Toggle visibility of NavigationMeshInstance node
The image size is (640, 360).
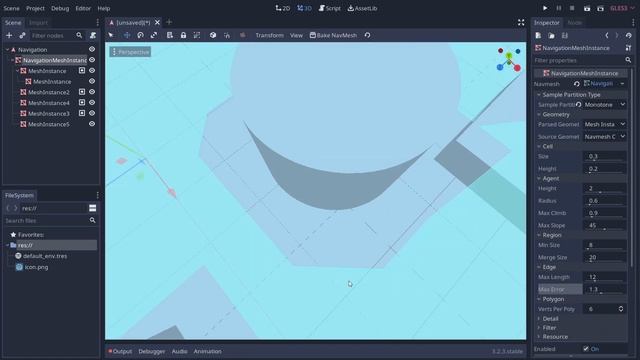pos(92,60)
